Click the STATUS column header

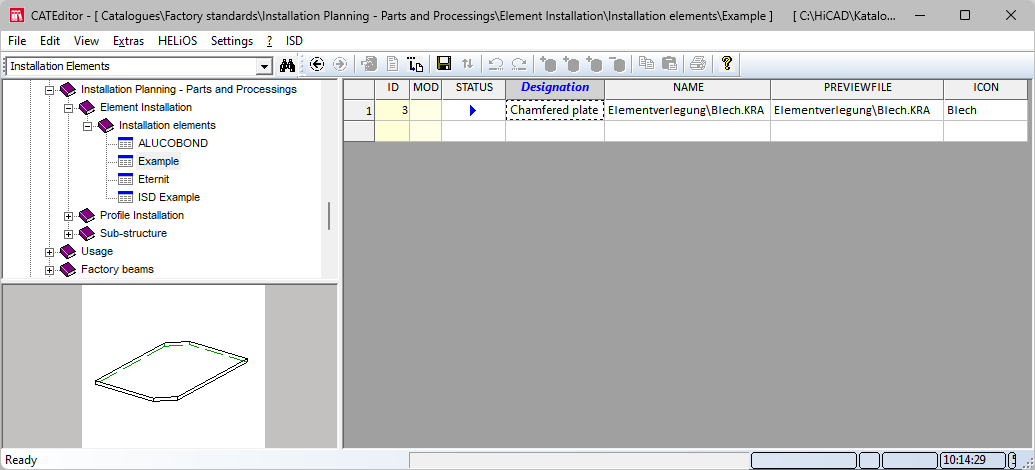474,88
